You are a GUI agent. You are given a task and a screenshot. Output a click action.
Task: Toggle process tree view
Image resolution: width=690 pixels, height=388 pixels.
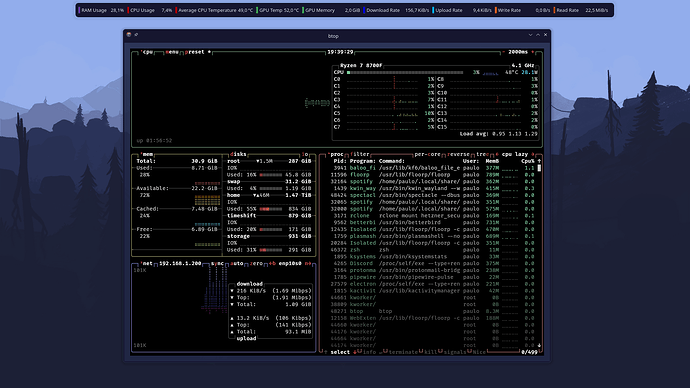(483, 154)
